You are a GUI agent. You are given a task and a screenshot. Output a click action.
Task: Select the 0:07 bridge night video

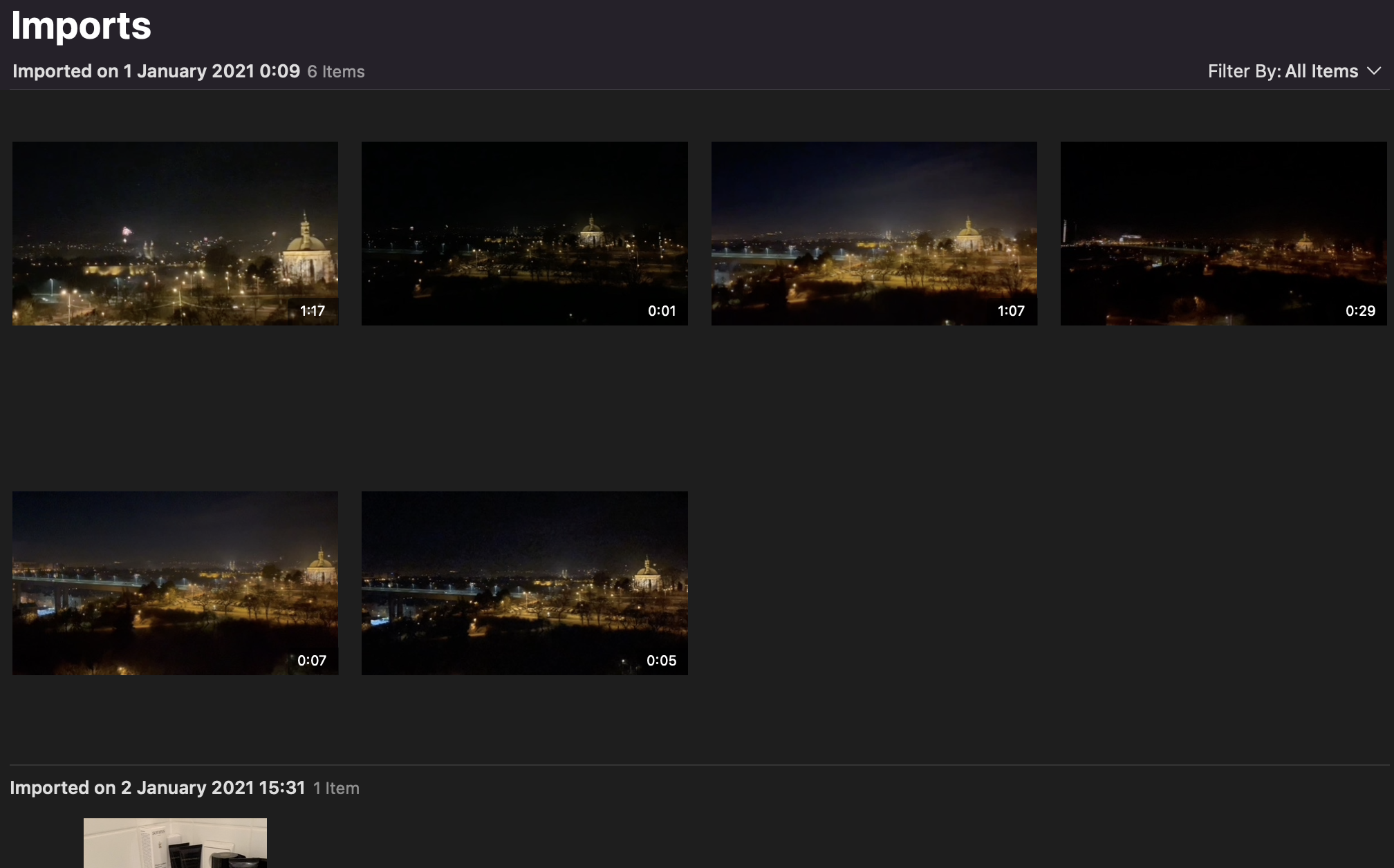tap(175, 583)
